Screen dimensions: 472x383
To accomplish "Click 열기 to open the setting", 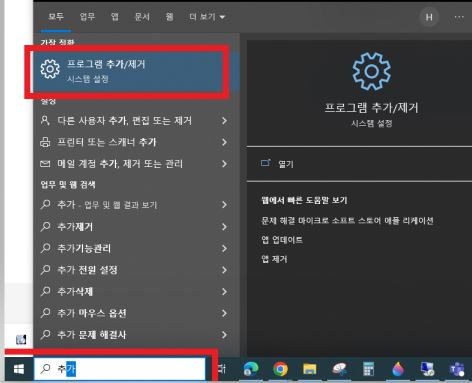I will (x=286, y=164).
